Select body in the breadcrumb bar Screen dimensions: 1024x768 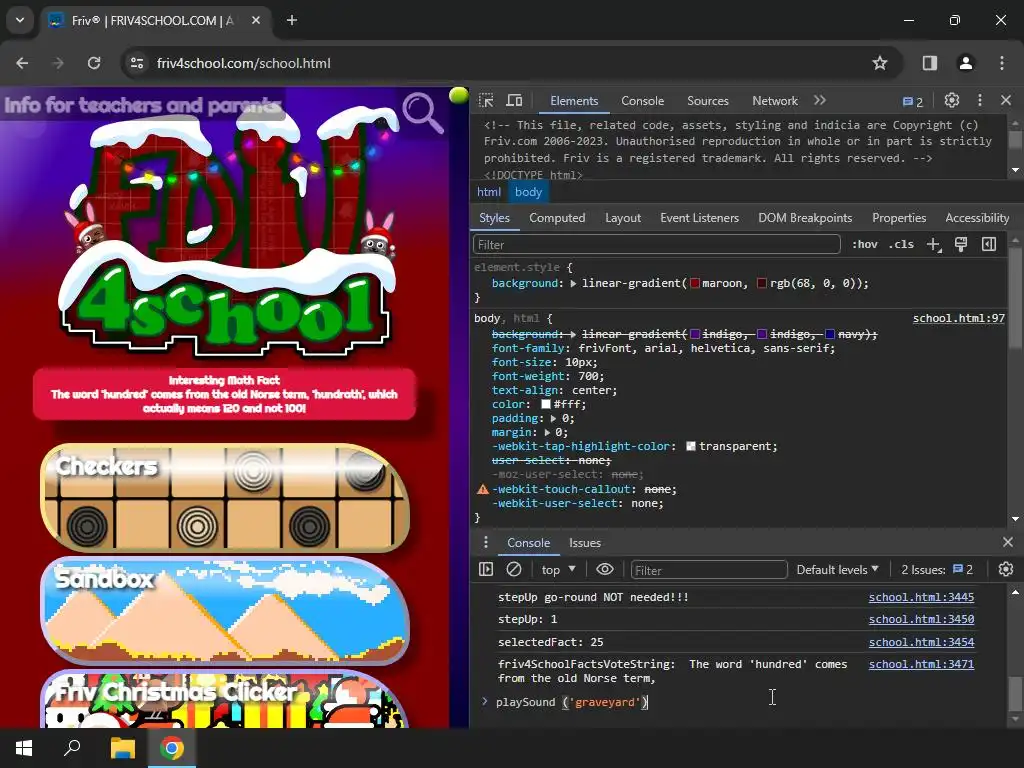point(528,192)
